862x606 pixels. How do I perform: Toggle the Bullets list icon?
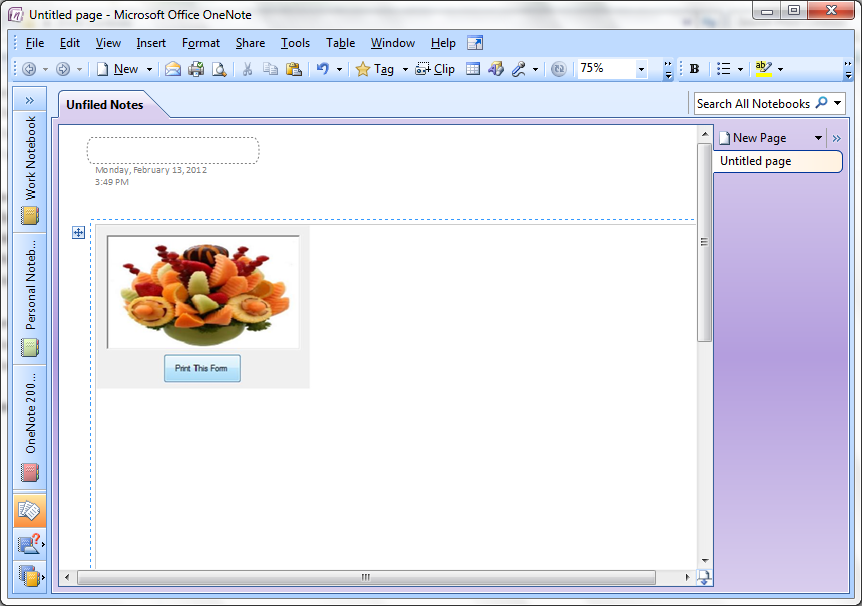tap(723, 69)
